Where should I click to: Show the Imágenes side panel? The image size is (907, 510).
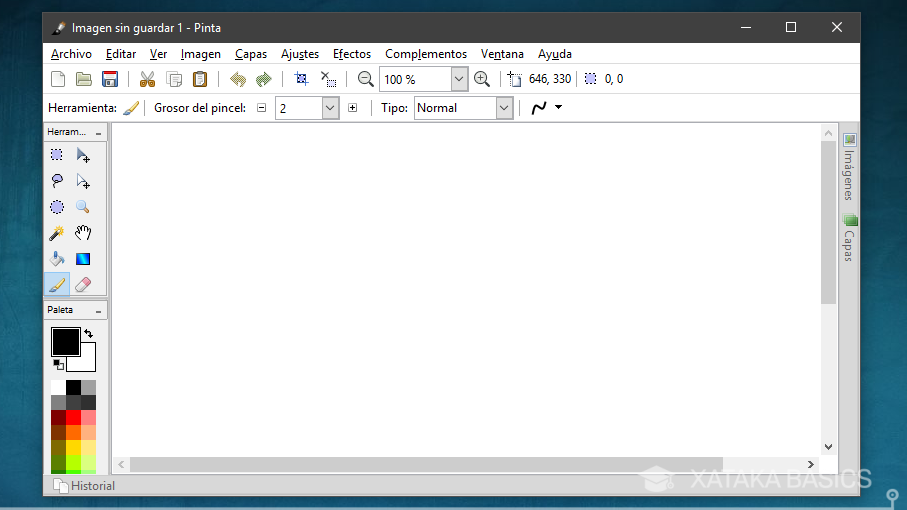[849, 167]
